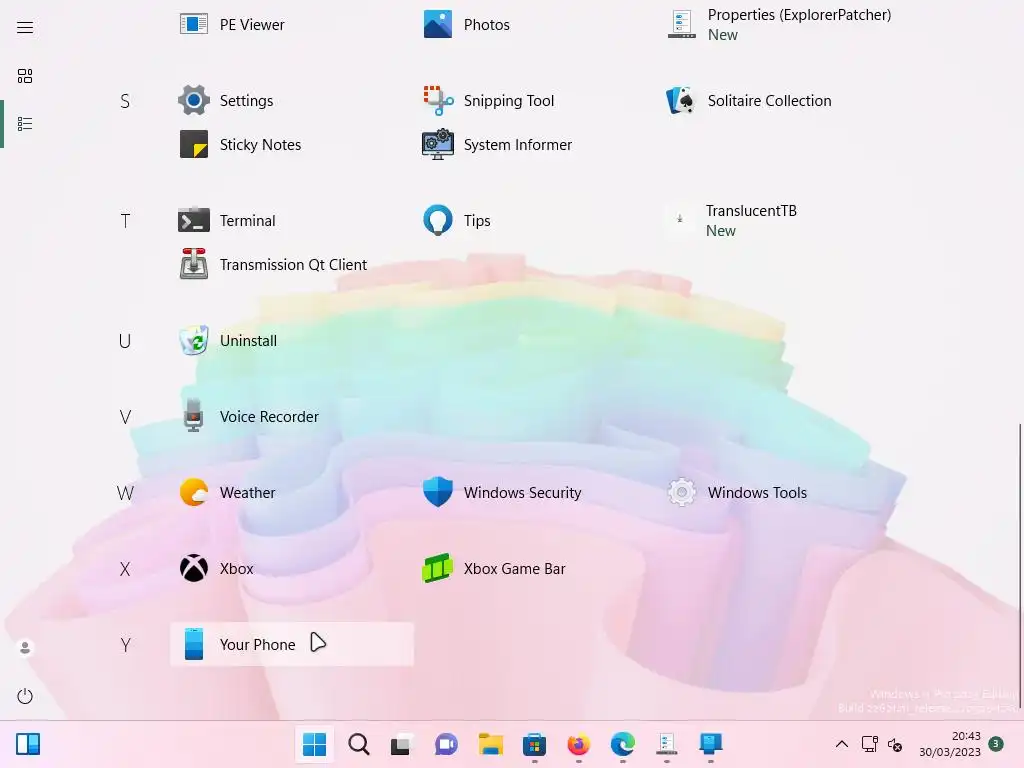Viewport: 1024px width, 768px height.
Task: Open Windows Security
Action: click(536, 492)
